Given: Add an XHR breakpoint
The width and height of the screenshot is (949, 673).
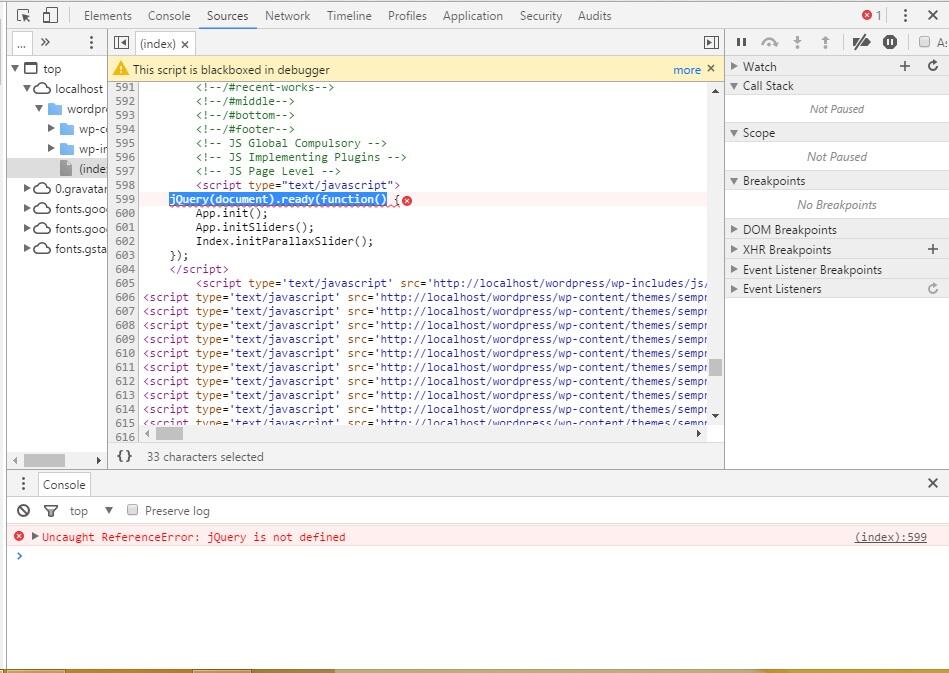Looking at the screenshot, I should pyautogui.click(x=933, y=249).
